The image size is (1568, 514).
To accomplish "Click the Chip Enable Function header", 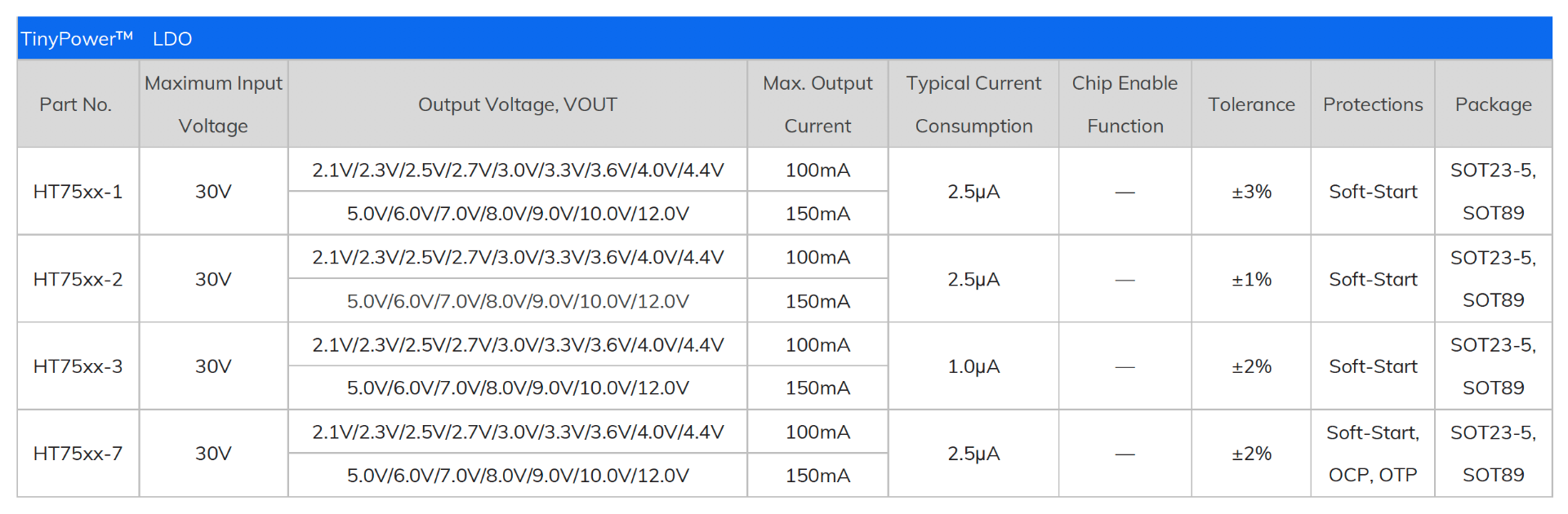I will click(1125, 104).
